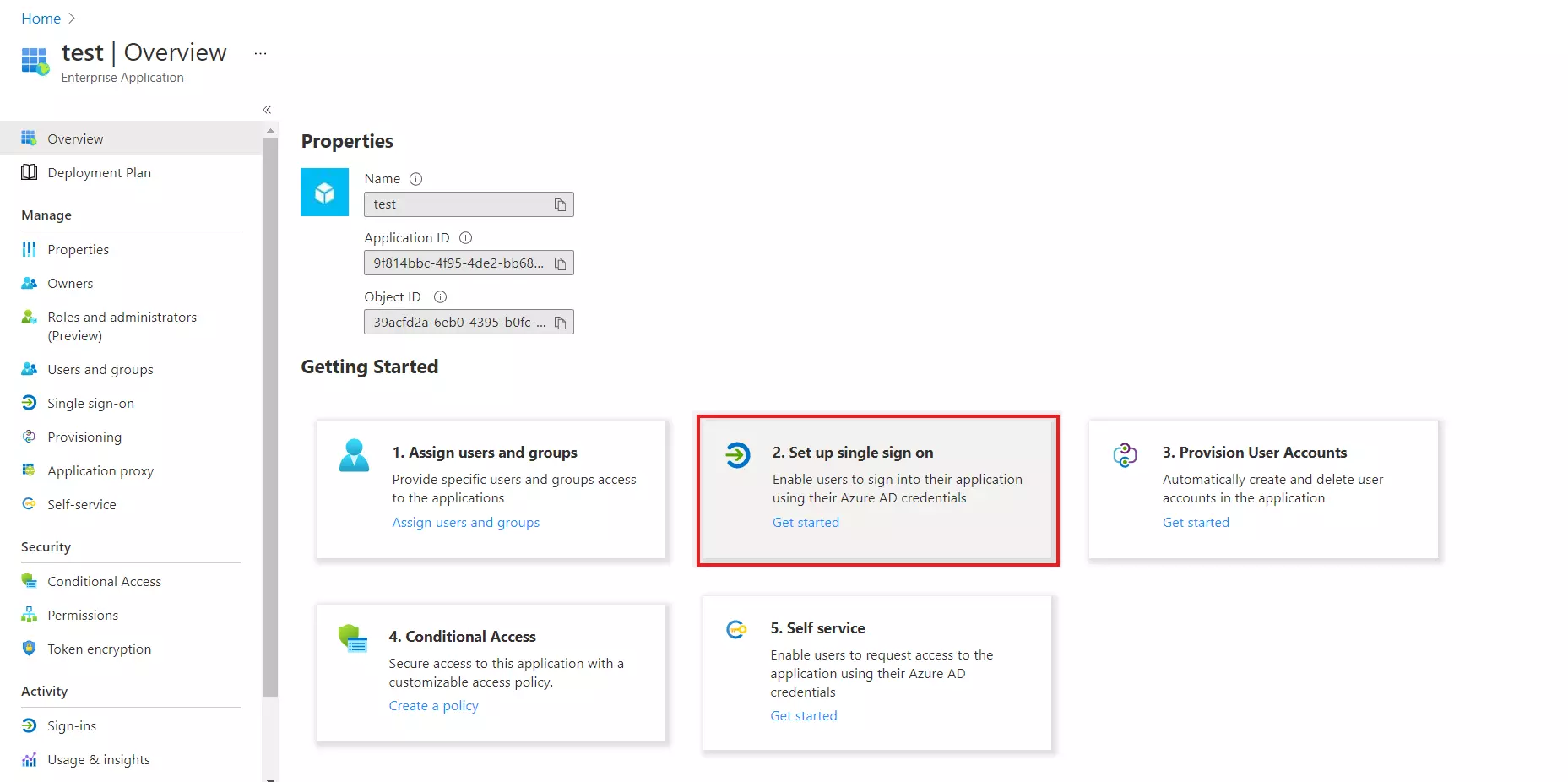1568x782 pixels.
Task: Click Get started under single sign on
Action: 806,523
